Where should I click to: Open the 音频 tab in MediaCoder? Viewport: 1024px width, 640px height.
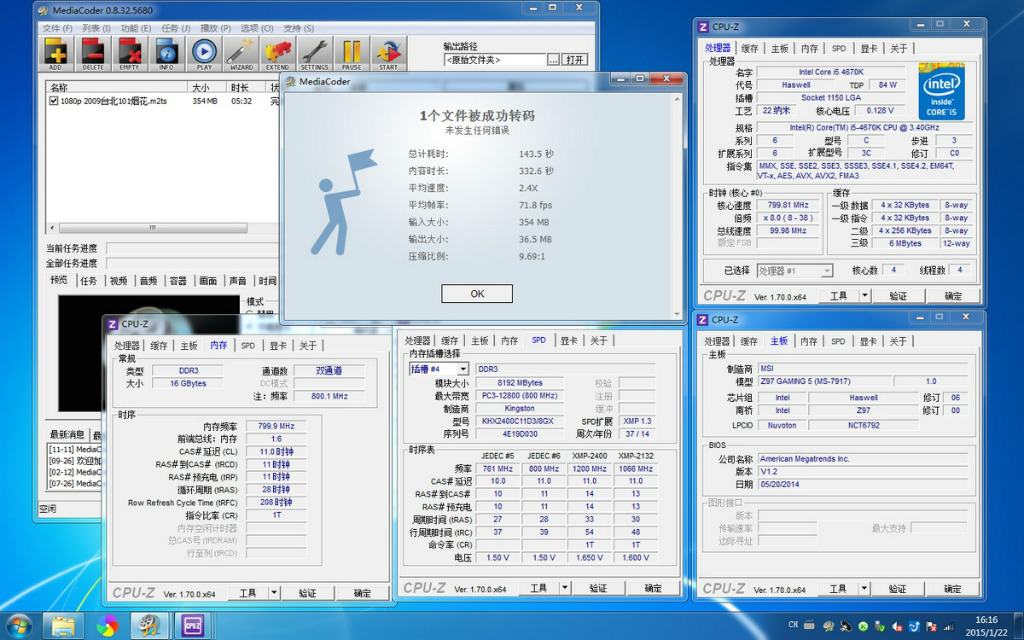(148, 281)
